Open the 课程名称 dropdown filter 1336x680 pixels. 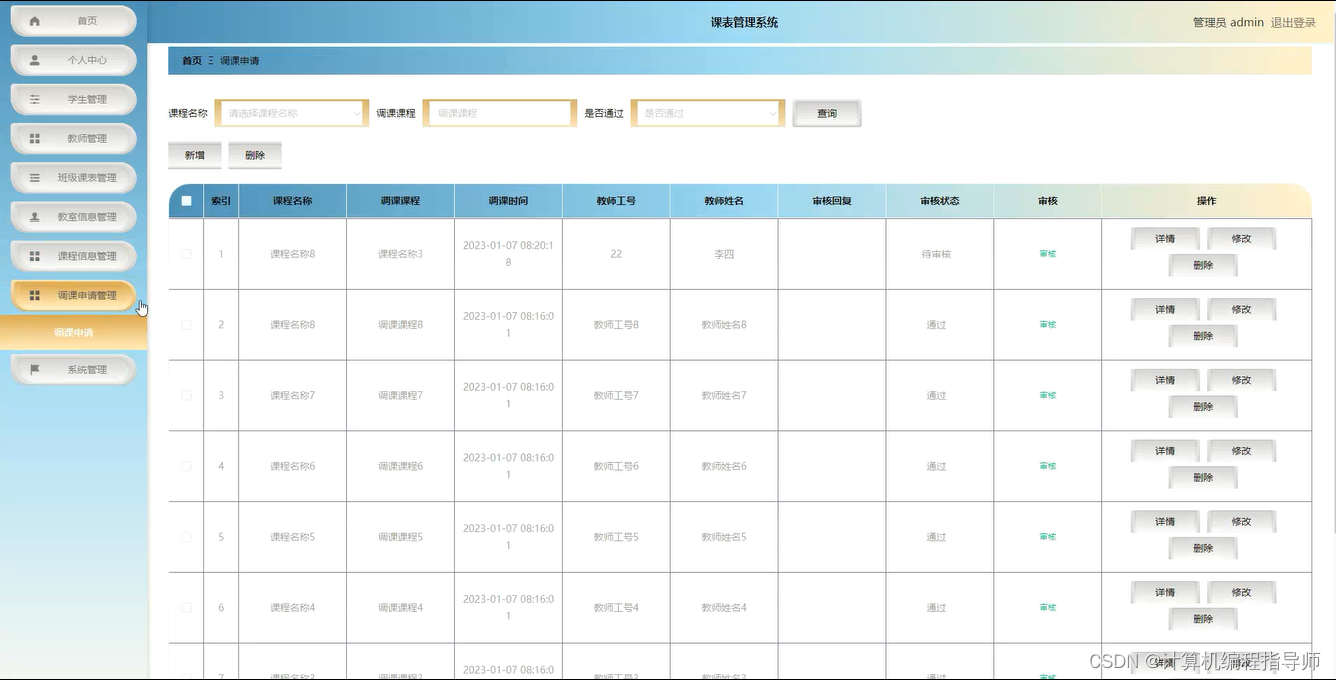(292, 113)
